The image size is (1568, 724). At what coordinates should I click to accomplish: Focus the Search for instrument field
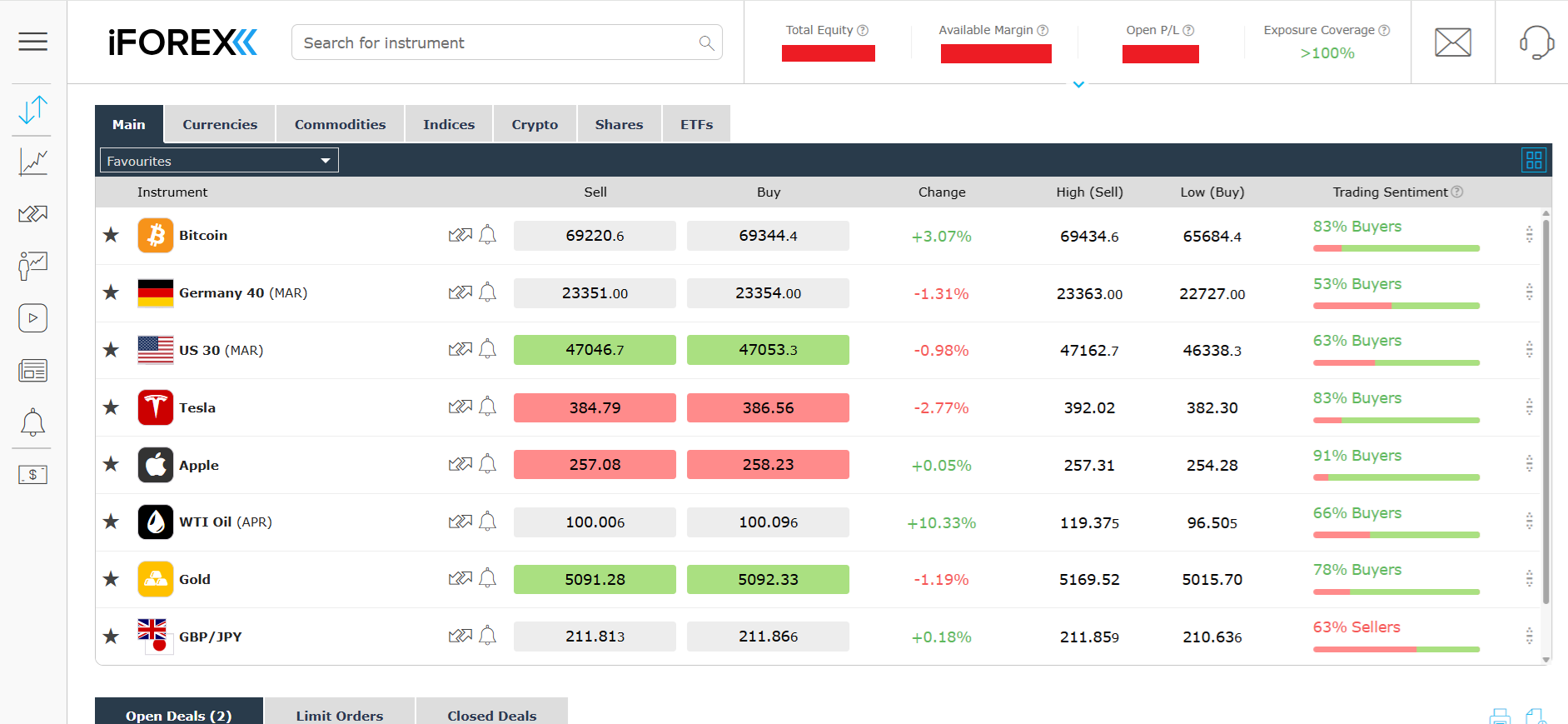click(507, 42)
